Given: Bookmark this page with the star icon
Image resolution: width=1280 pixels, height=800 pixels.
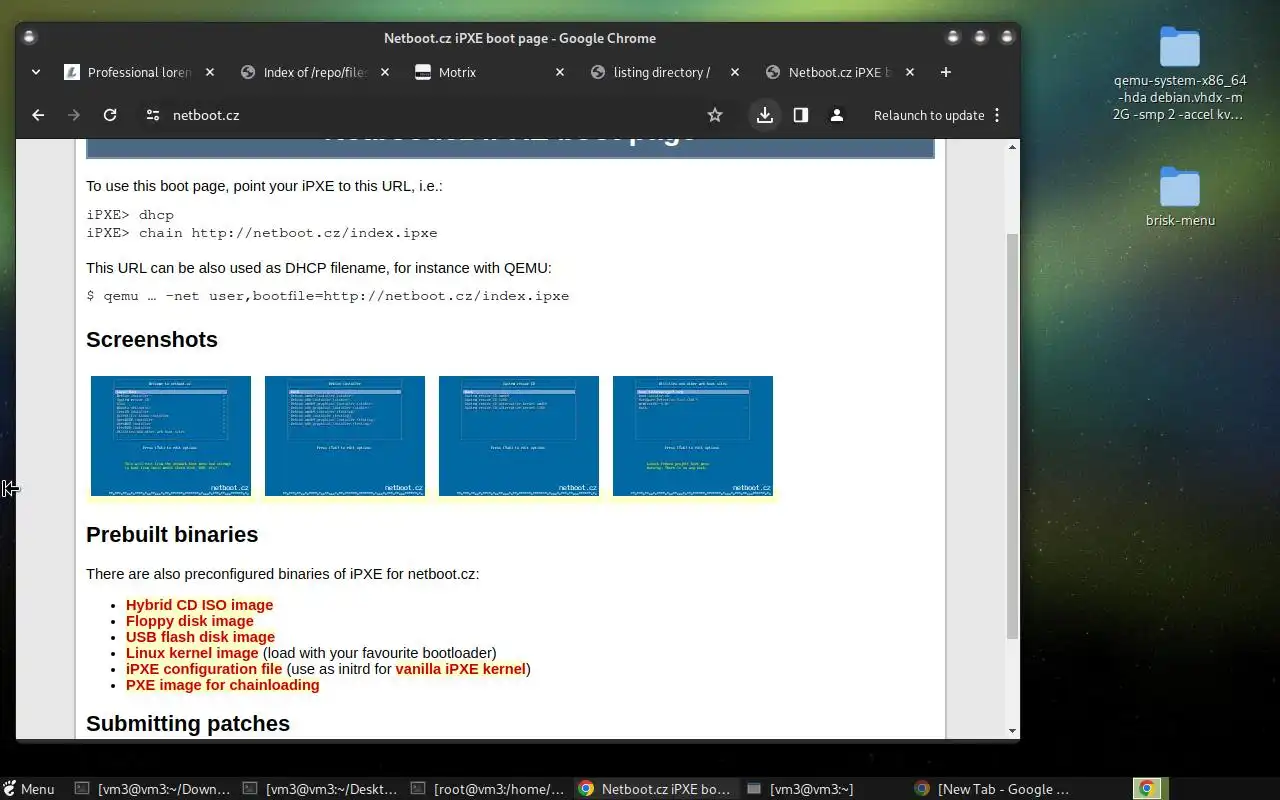Looking at the screenshot, I should [715, 115].
